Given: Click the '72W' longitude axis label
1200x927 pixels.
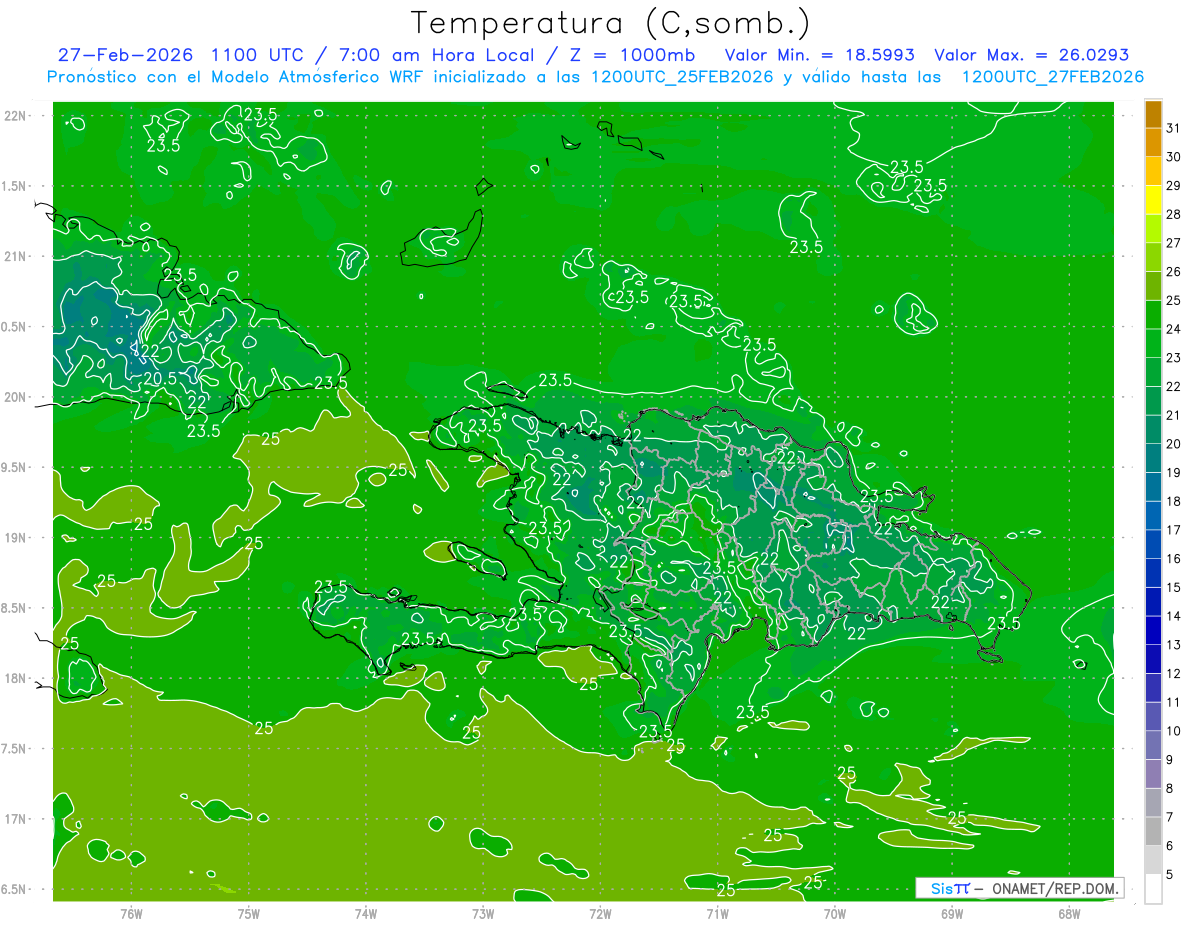Looking at the screenshot, I should (600, 914).
